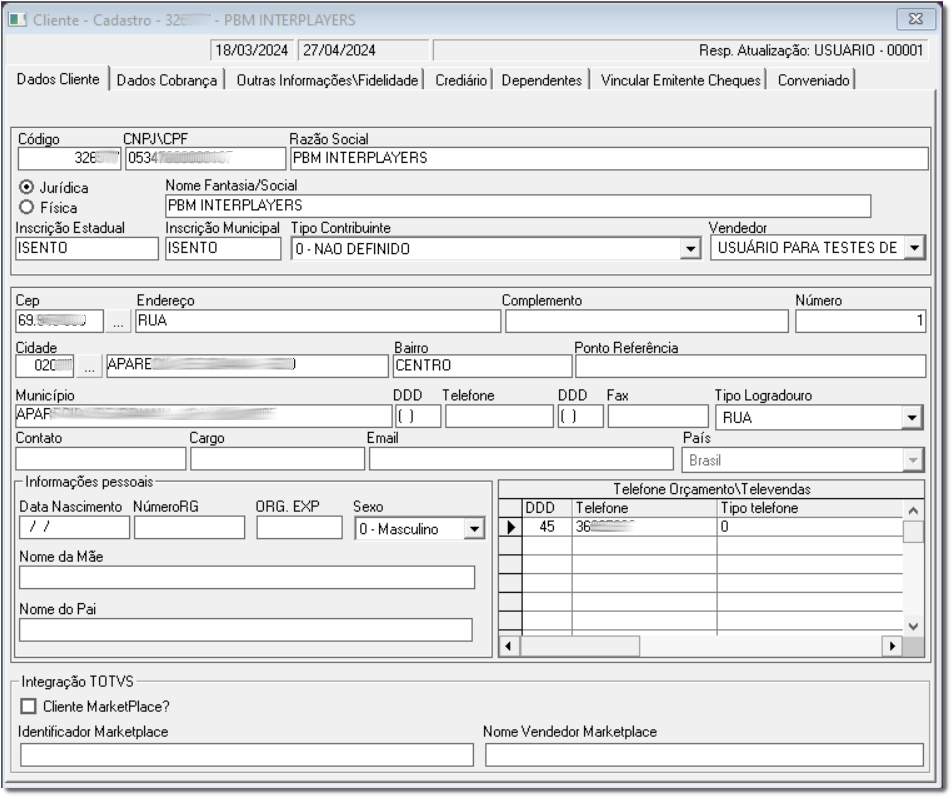
Task: Click the date field showing 18/03/2024
Action: click(x=252, y=50)
